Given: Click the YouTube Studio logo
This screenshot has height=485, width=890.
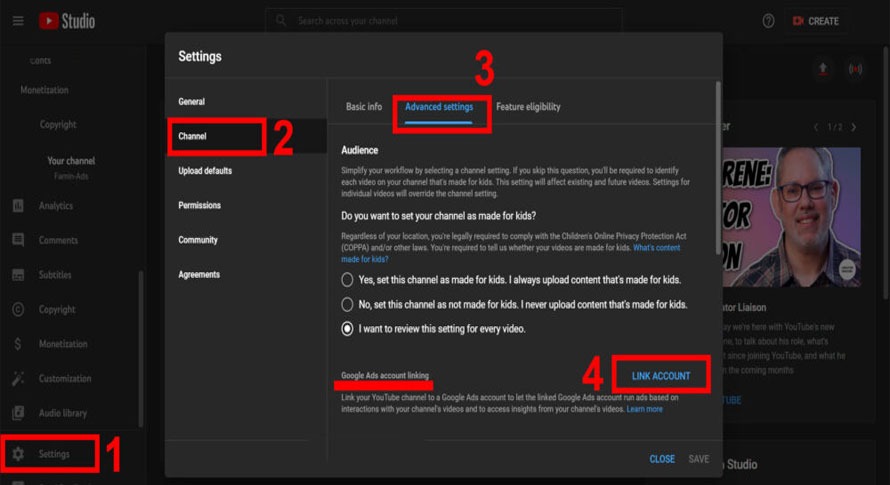Looking at the screenshot, I should [x=67, y=21].
